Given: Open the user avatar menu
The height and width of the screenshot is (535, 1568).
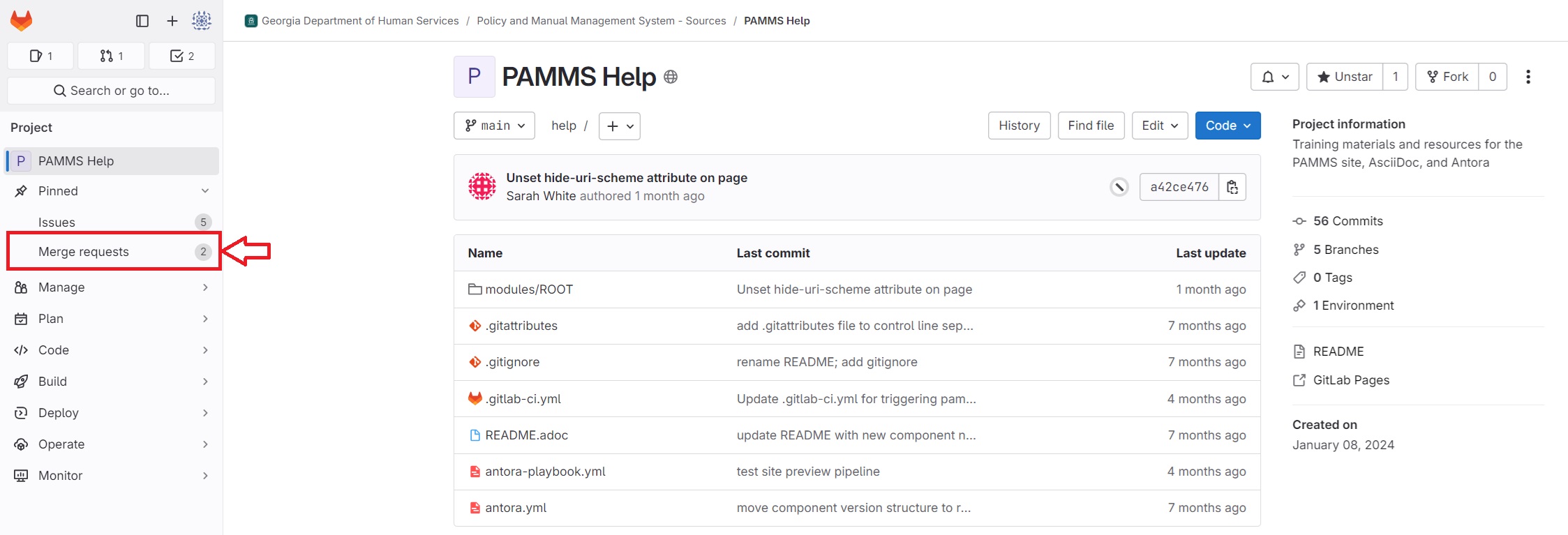Looking at the screenshot, I should click(x=202, y=21).
